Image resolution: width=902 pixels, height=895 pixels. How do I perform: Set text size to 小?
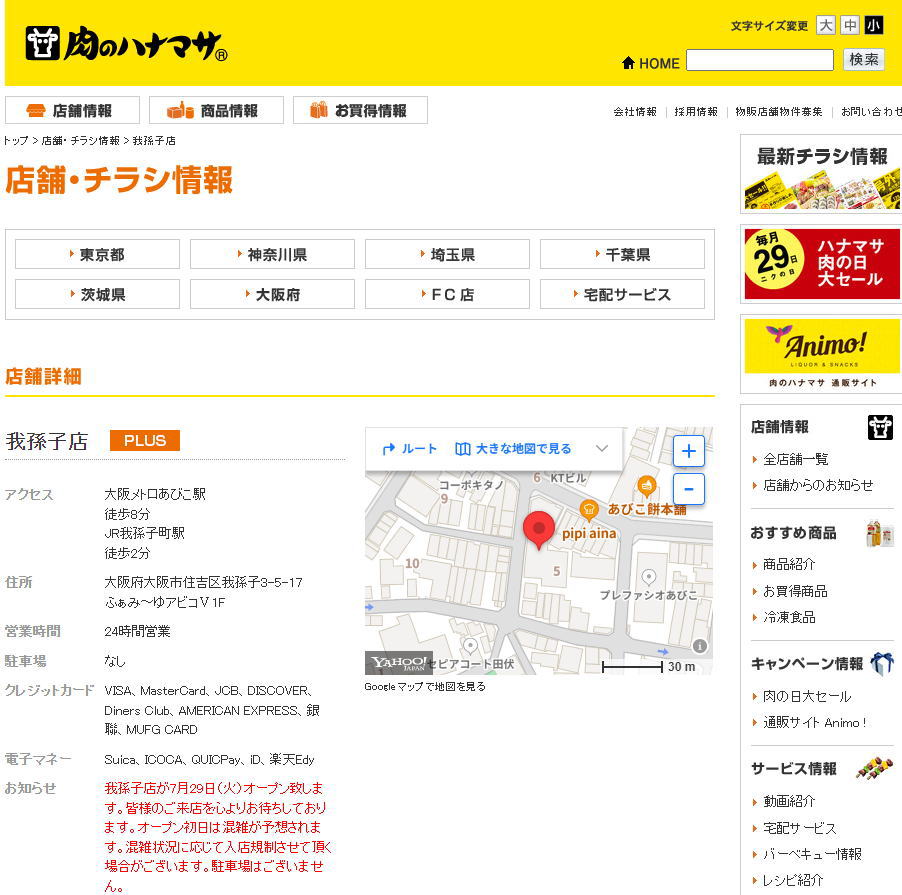[873, 25]
